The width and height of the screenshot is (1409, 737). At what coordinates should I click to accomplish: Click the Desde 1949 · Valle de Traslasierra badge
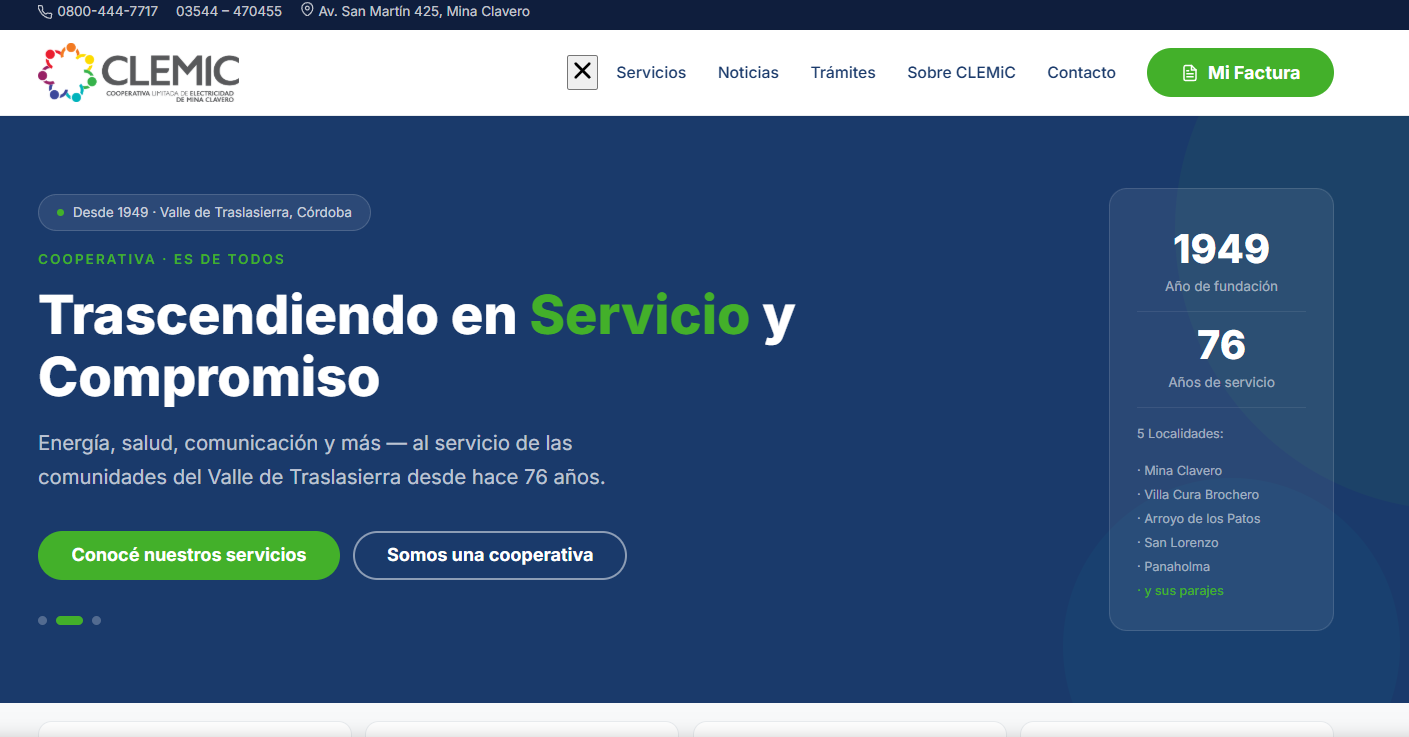(x=204, y=213)
